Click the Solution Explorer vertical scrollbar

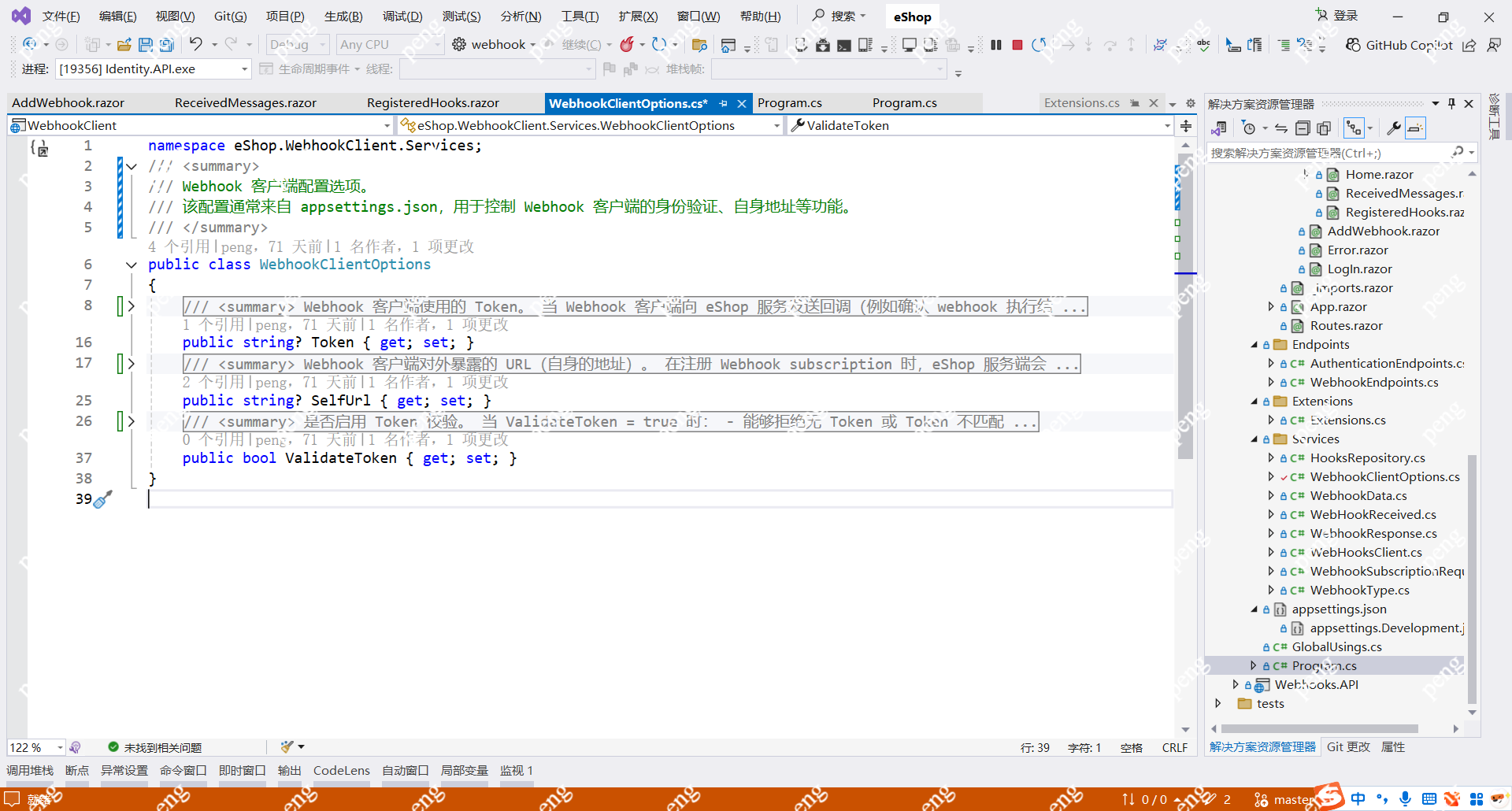(x=1472, y=579)
